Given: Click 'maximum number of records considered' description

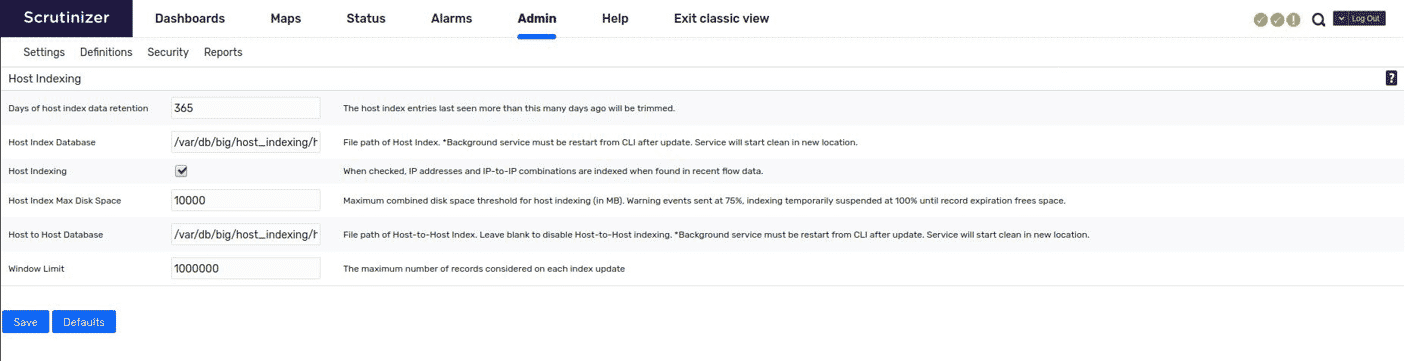Looking at the screenshot, I should pyautogui.click(x=484, y=270).
